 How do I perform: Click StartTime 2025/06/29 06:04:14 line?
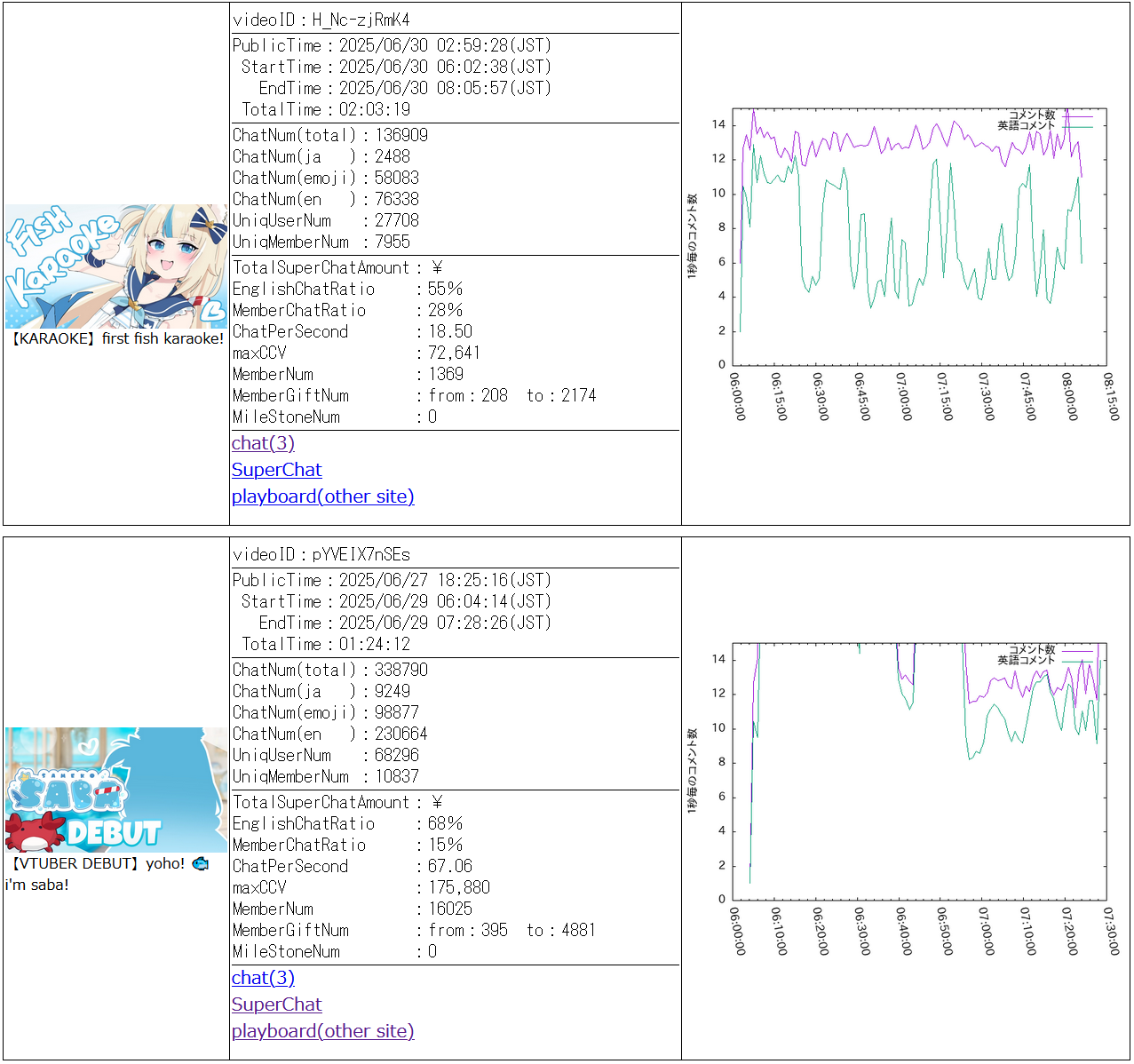click(397, 601)
